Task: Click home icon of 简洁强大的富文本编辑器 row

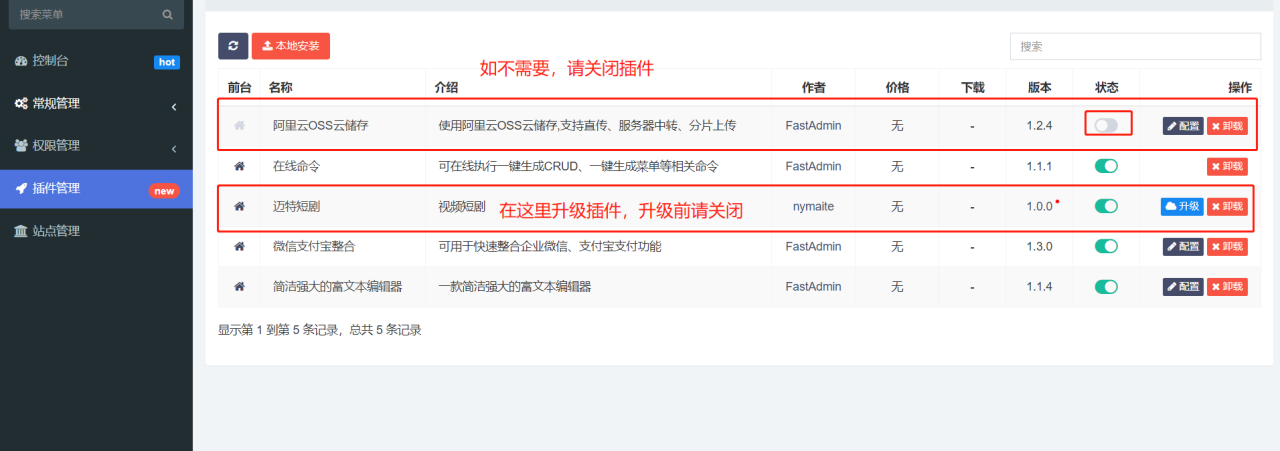Action: click(x=239, y=286)
